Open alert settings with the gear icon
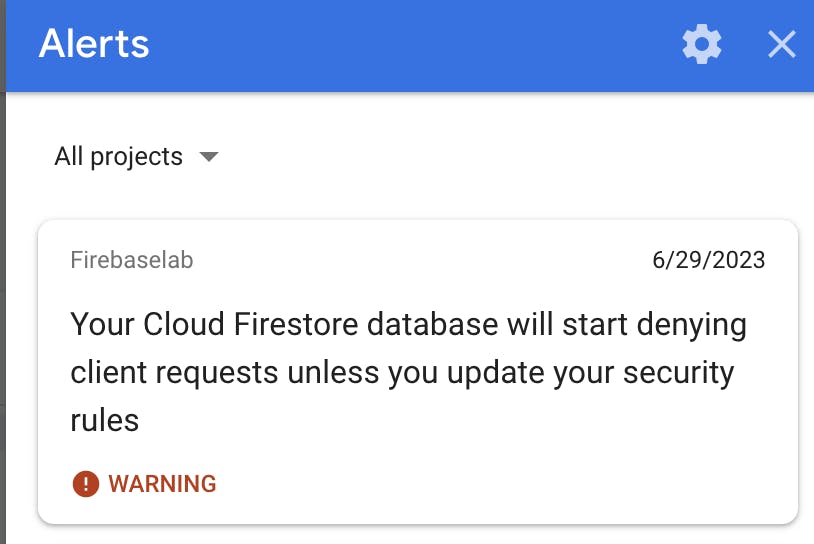Screen dimensions: 814x544 click(x=701, y=44)
